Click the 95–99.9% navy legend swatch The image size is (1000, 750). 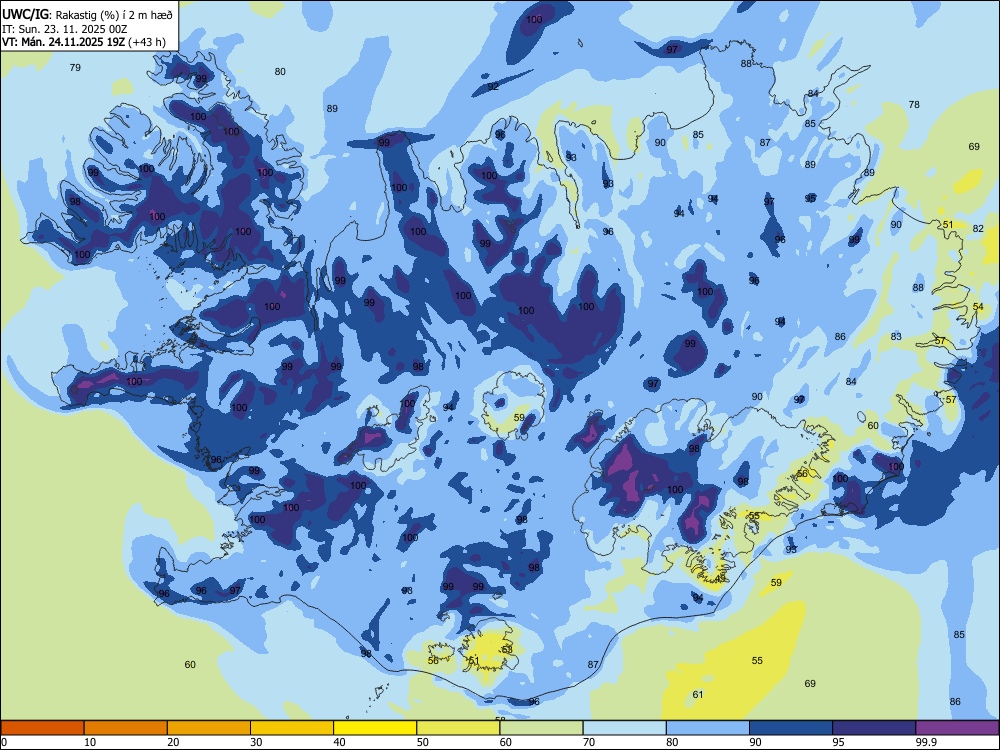(874, 728)
